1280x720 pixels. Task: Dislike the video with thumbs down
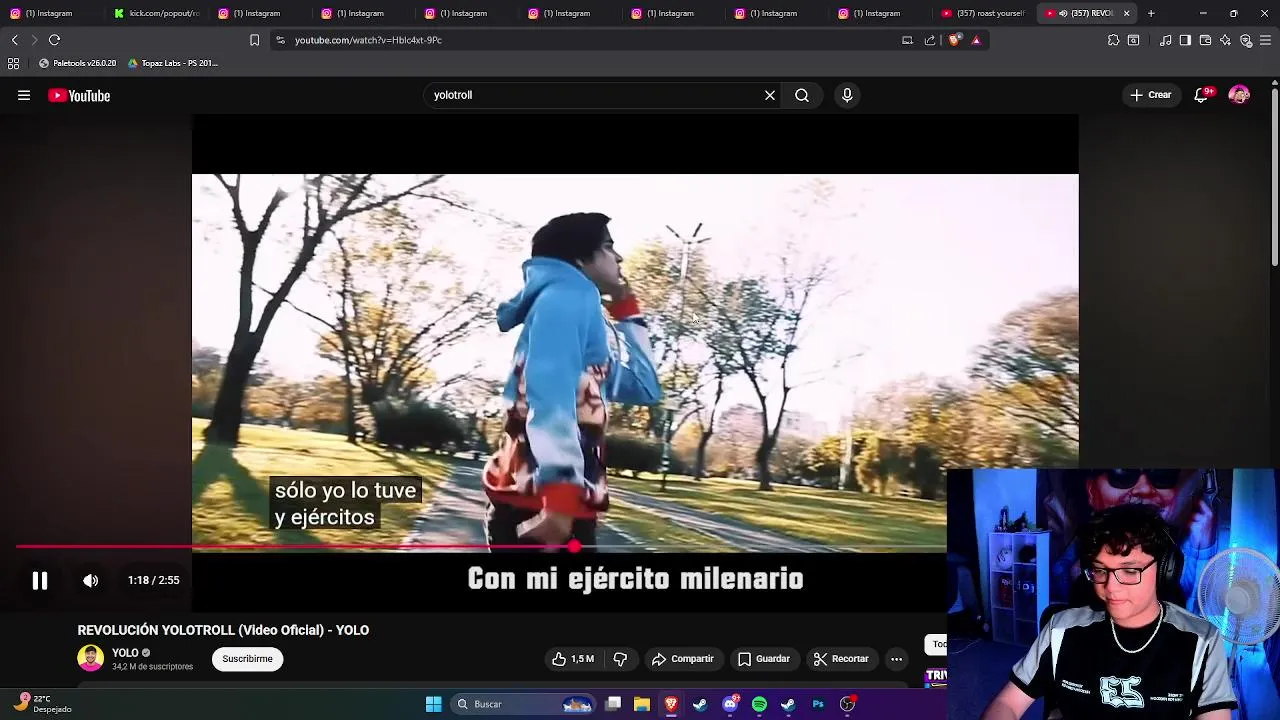[x=620, y=659]
